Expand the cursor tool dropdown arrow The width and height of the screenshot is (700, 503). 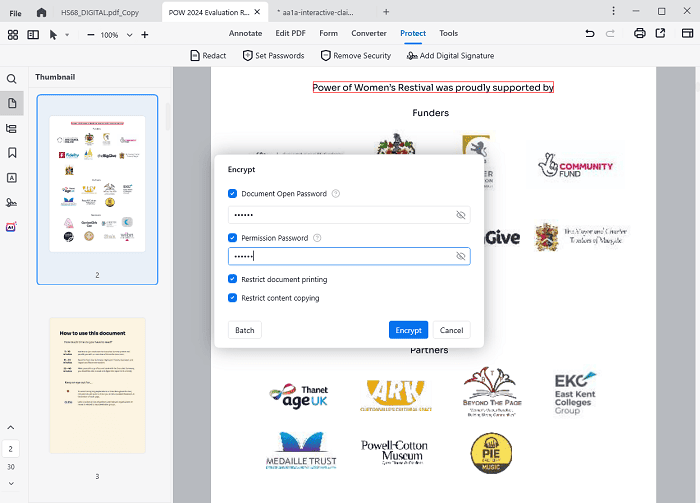pos(67,35)
